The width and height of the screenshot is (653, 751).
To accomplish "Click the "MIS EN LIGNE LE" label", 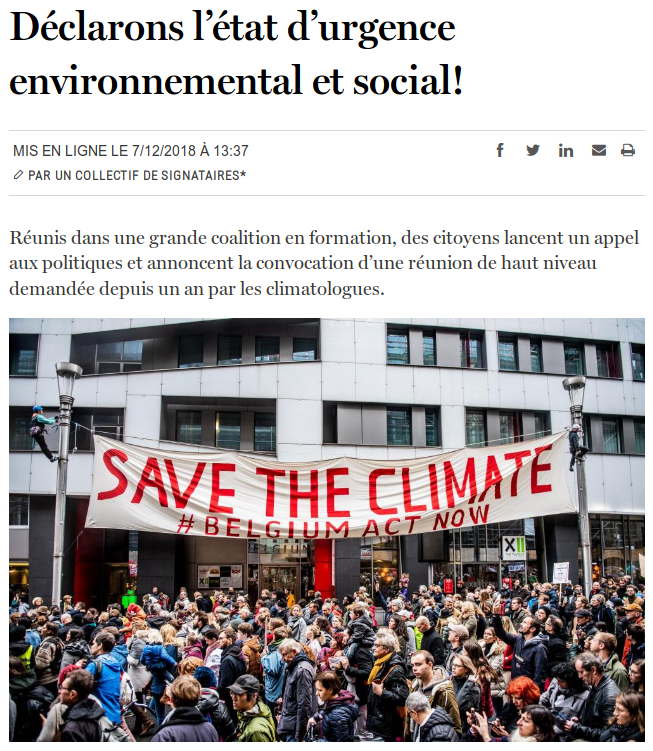I will click(x=70, y=151).
